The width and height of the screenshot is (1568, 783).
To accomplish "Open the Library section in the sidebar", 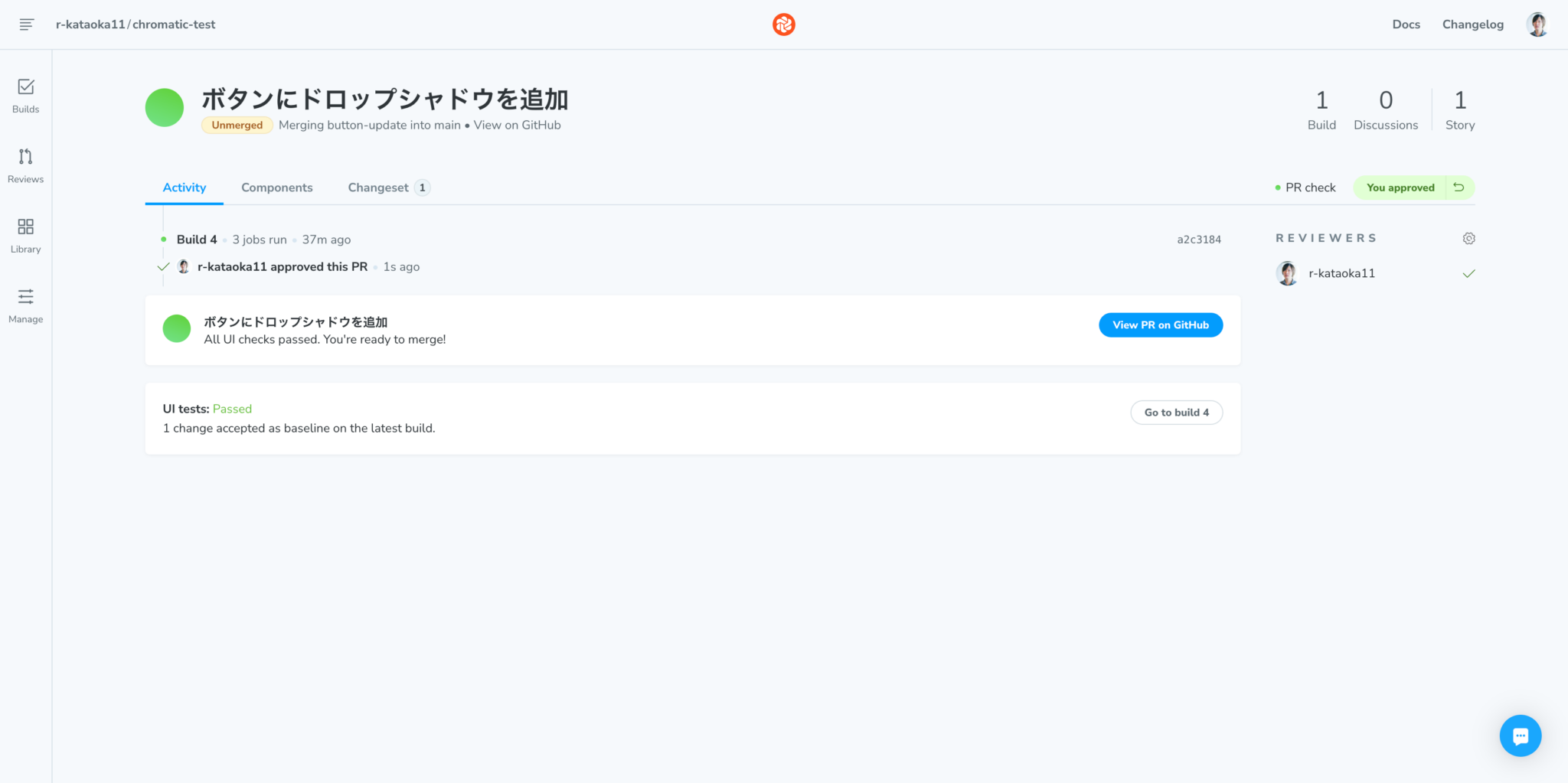I will 25,235.
